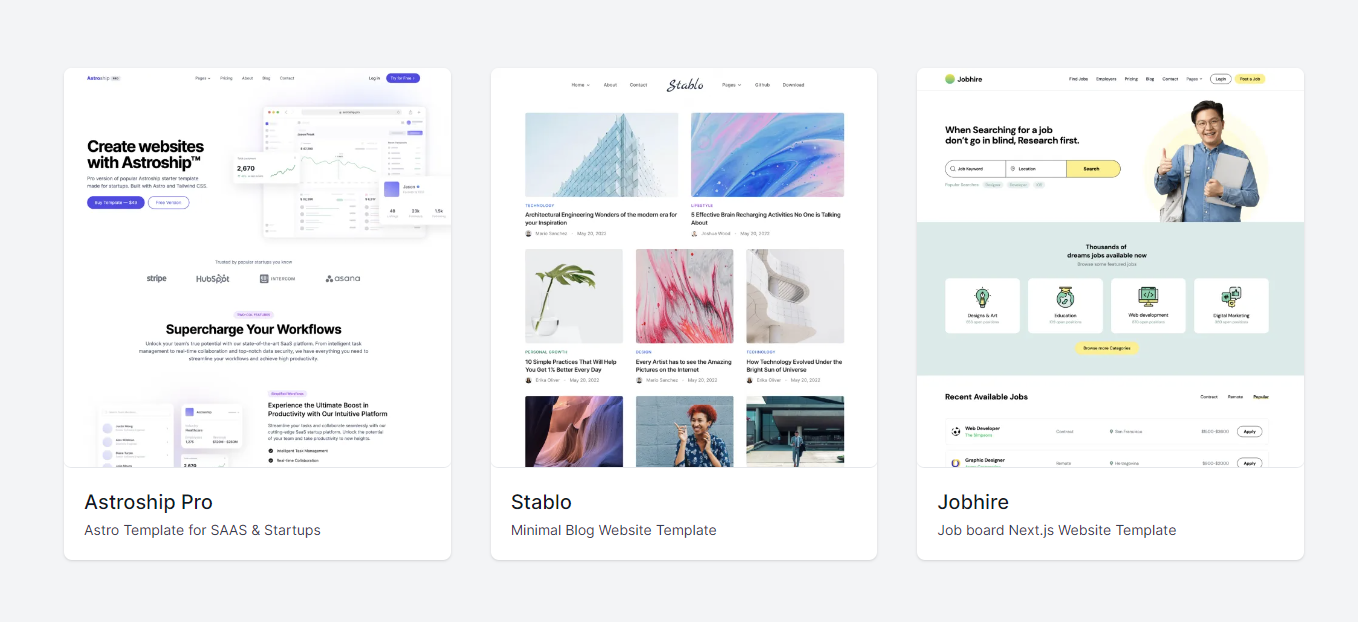Click the Intercom logo

click(x=277, y=278)
